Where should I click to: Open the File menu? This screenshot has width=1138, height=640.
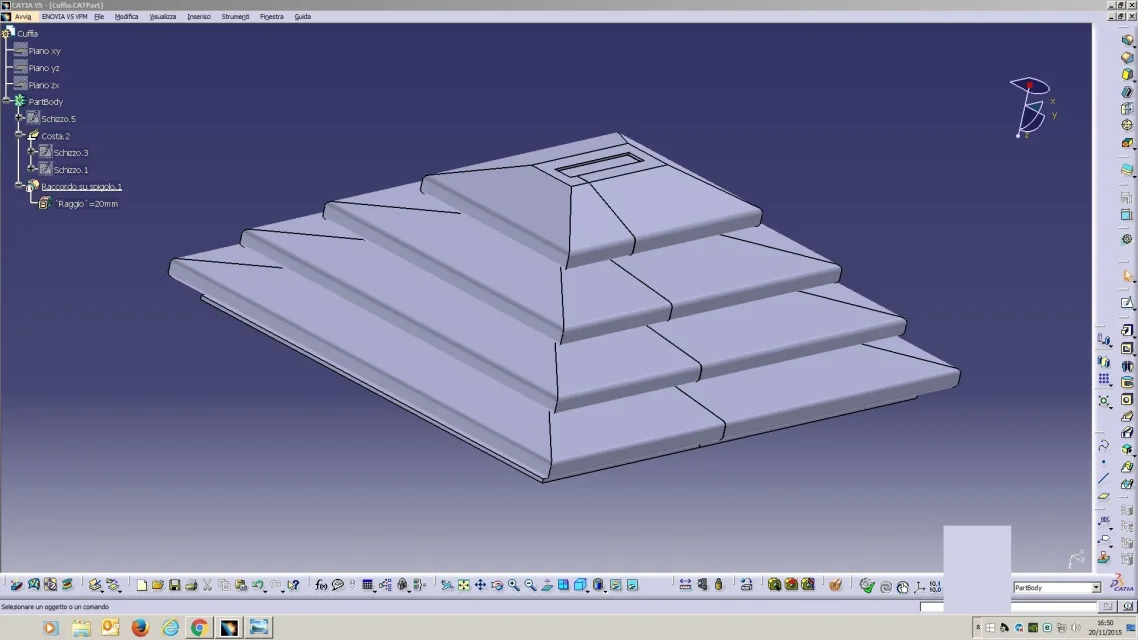[x=99, y=17]
